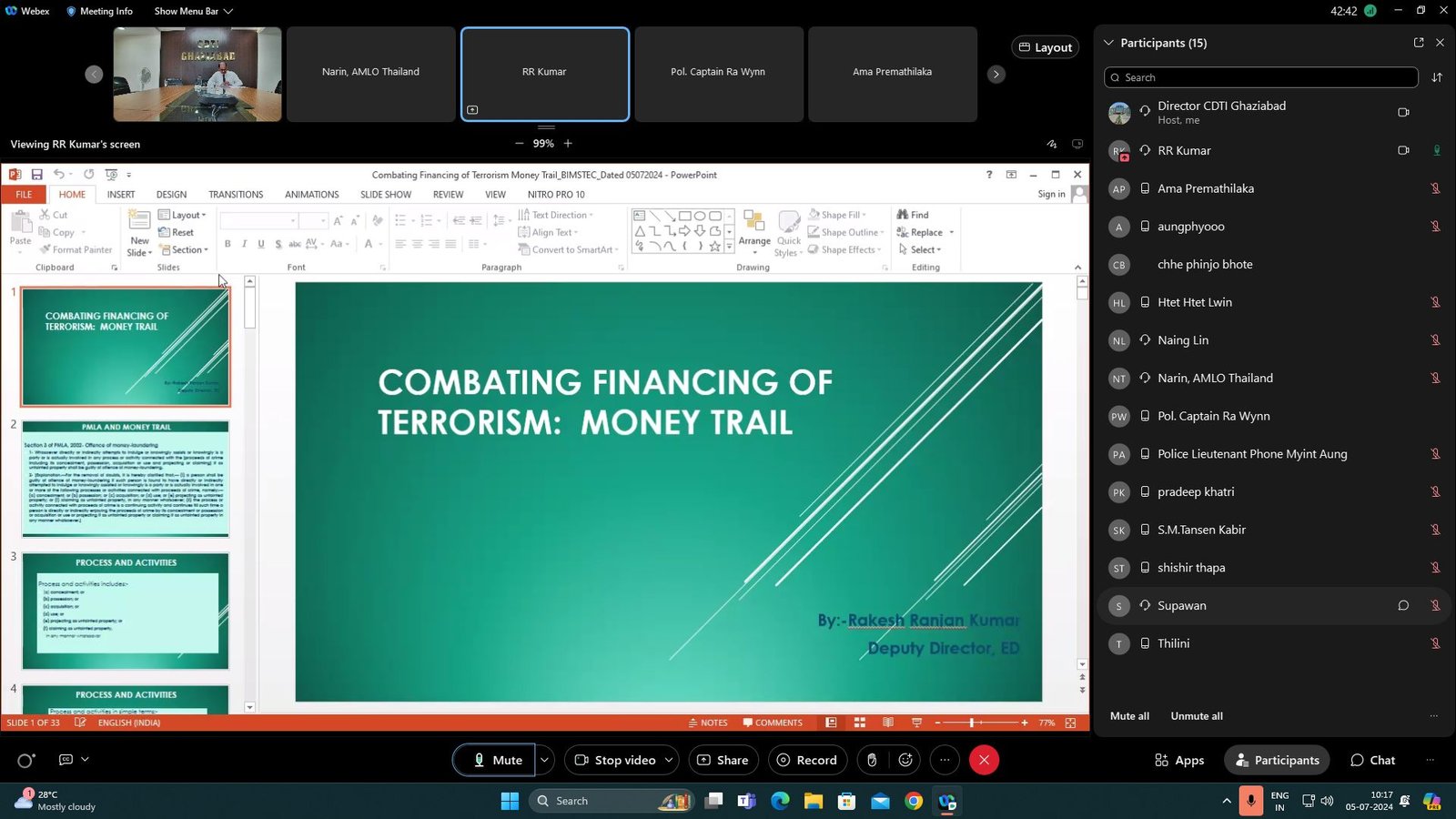Click the sort participants icon
Viewport: 1456px width, 819px height.
[1437, 77]
